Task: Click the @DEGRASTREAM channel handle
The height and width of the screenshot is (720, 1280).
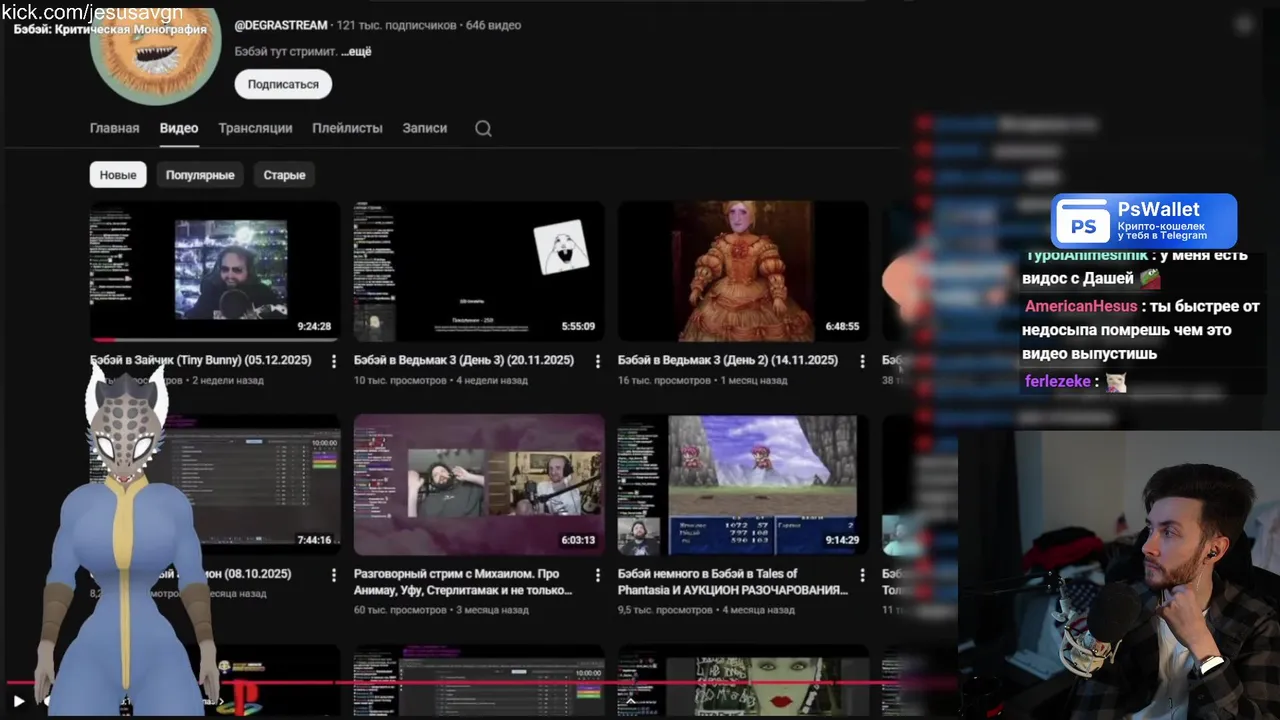Action: click(280, 25)
